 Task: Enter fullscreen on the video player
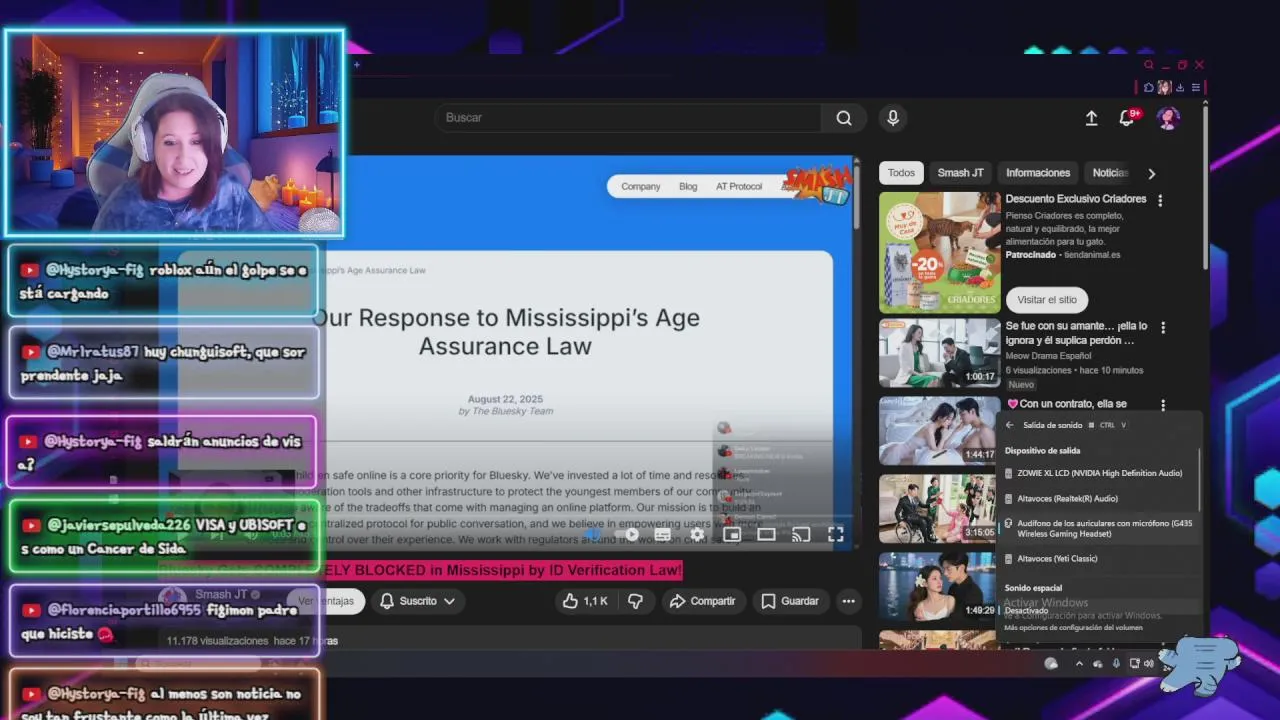(835, 534)
